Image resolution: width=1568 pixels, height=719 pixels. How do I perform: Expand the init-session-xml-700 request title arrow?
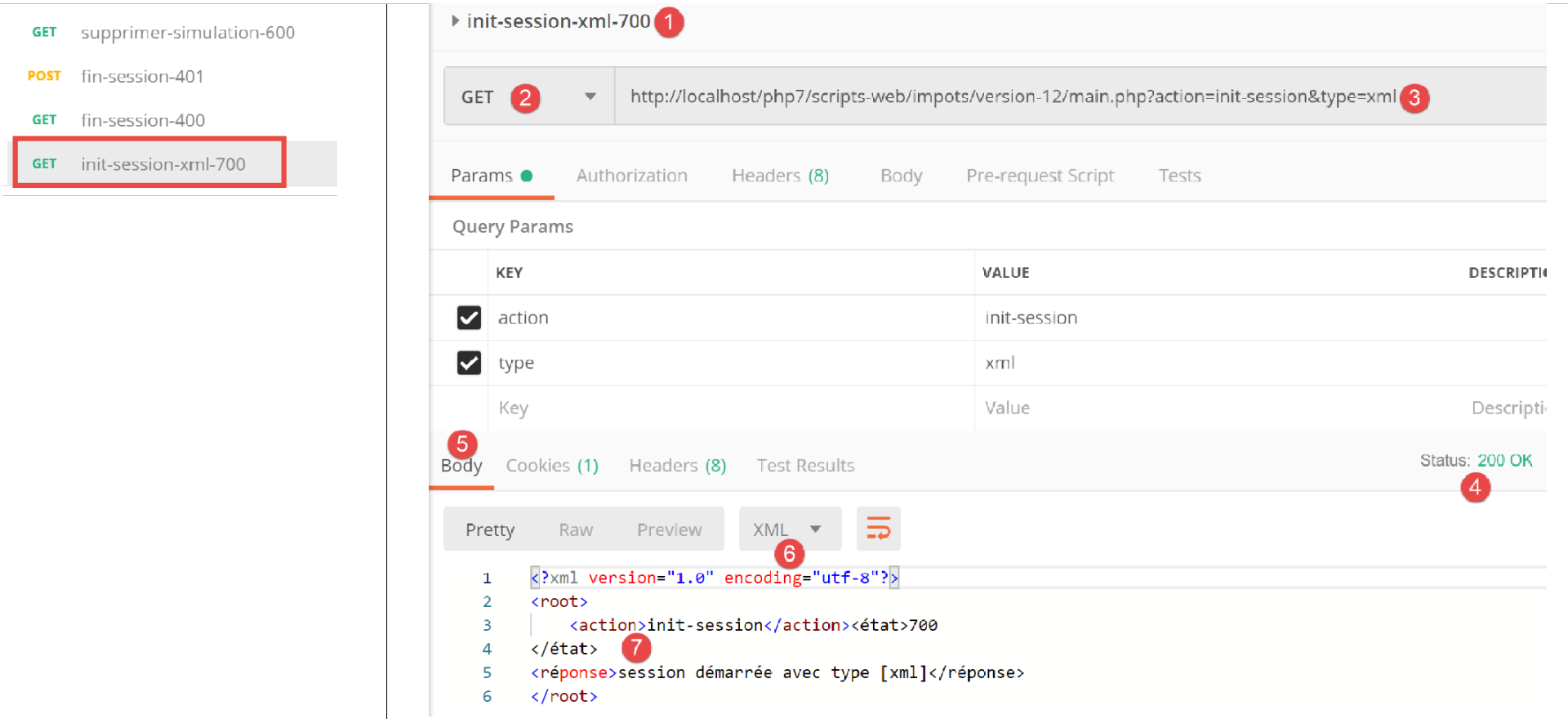pyautogui.click(x=456, y=21)
